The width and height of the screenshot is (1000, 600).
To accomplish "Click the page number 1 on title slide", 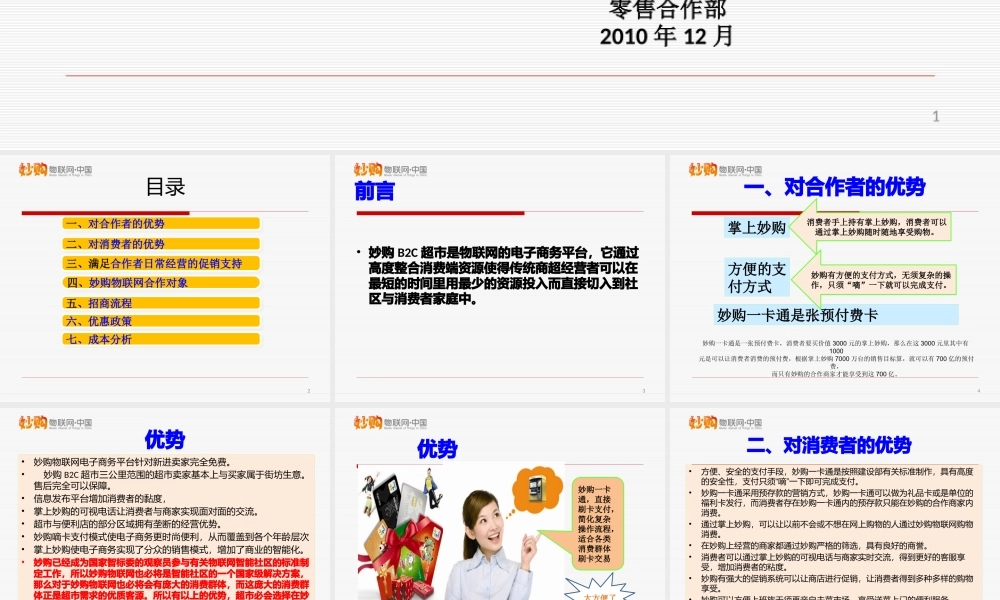I will (x=936, y=116).
